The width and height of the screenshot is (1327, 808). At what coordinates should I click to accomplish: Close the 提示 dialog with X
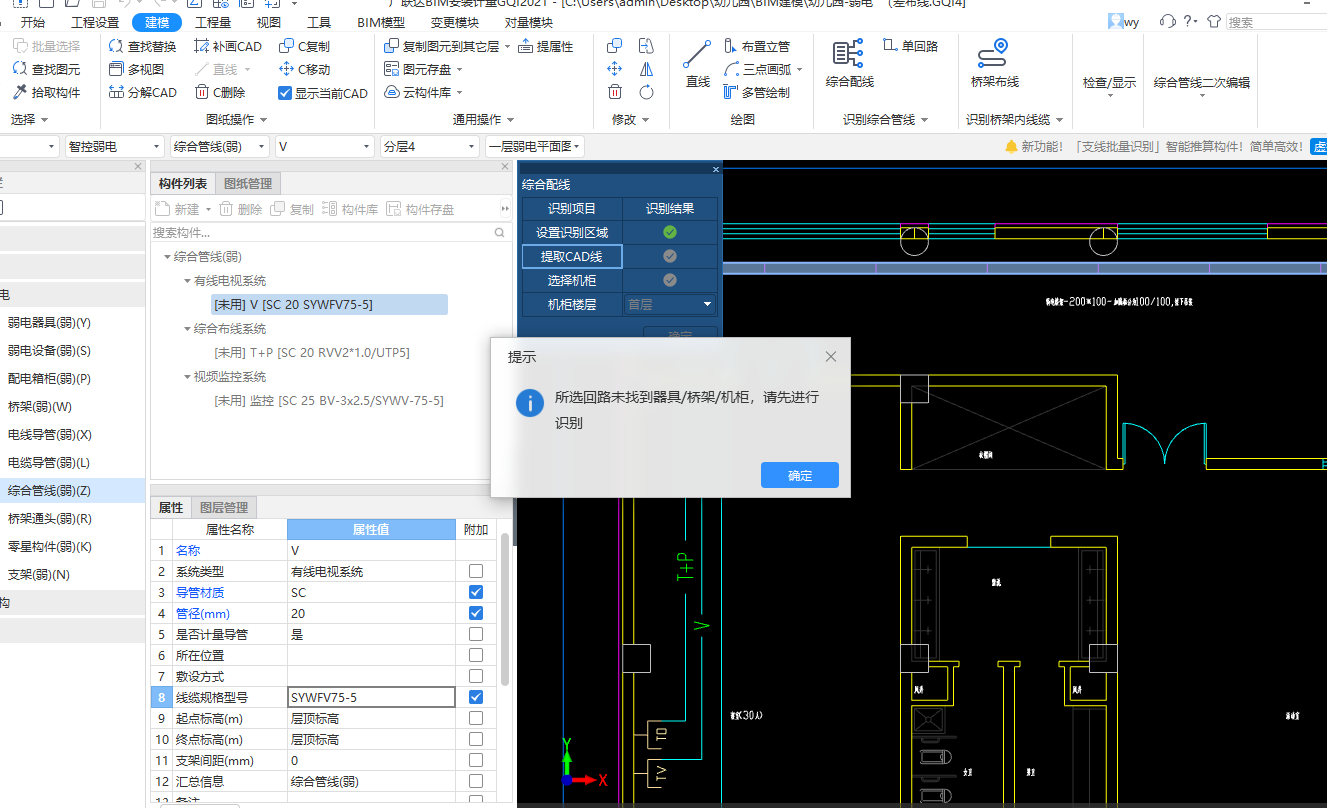point(831,356)
